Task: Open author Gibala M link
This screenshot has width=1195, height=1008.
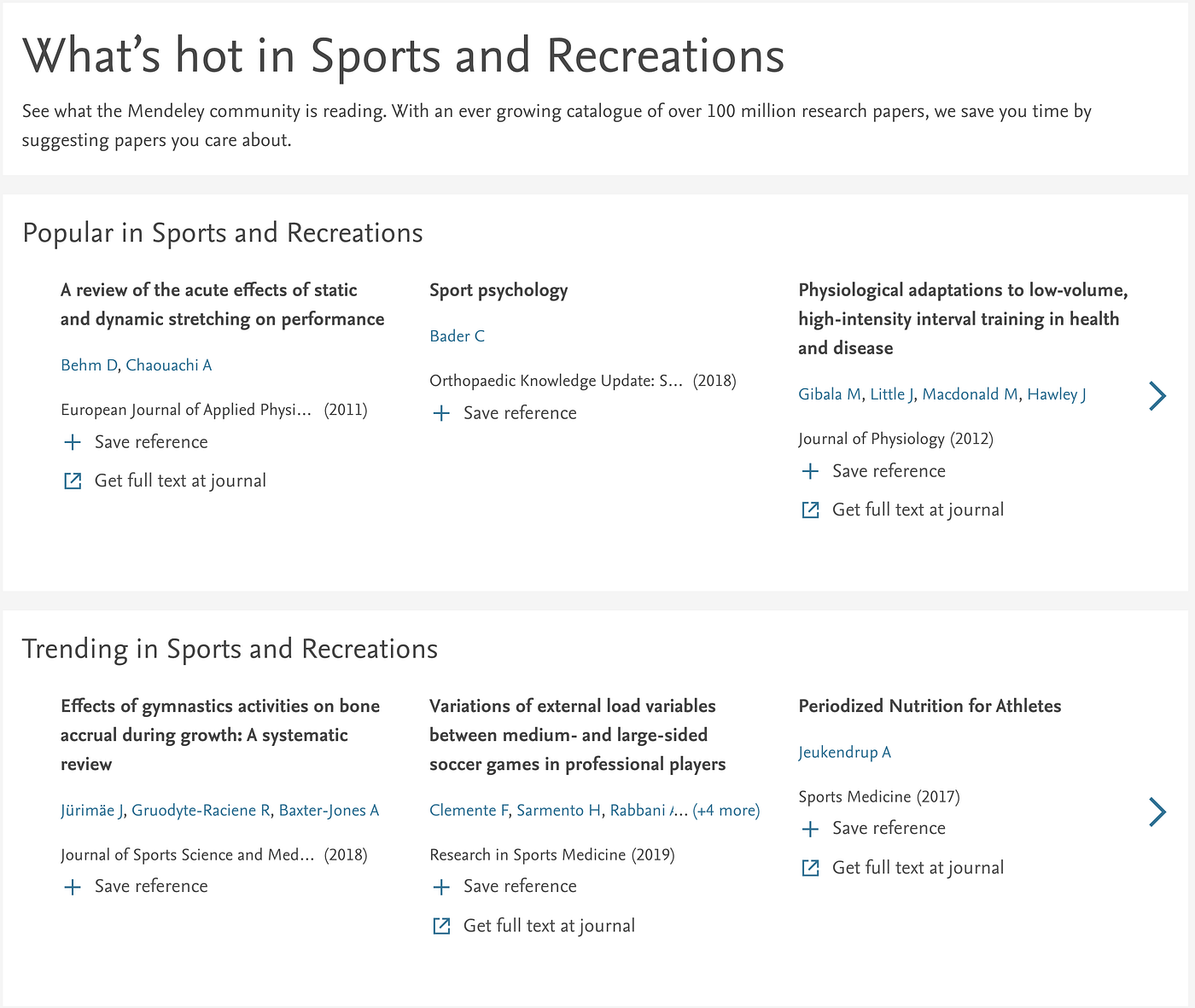Action: point(829,394)
